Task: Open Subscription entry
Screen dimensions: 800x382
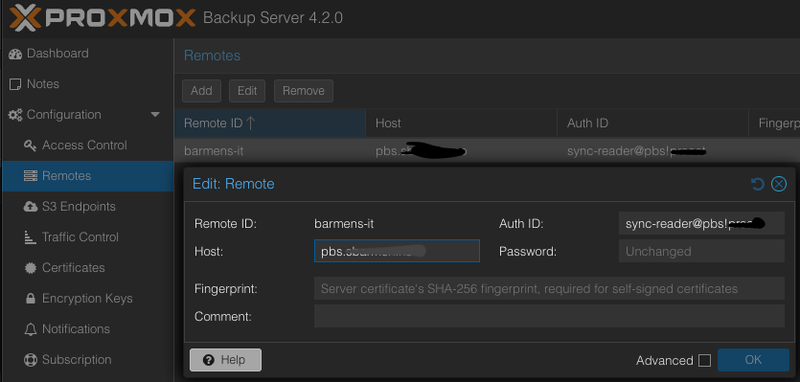Action: click(87, 360)
